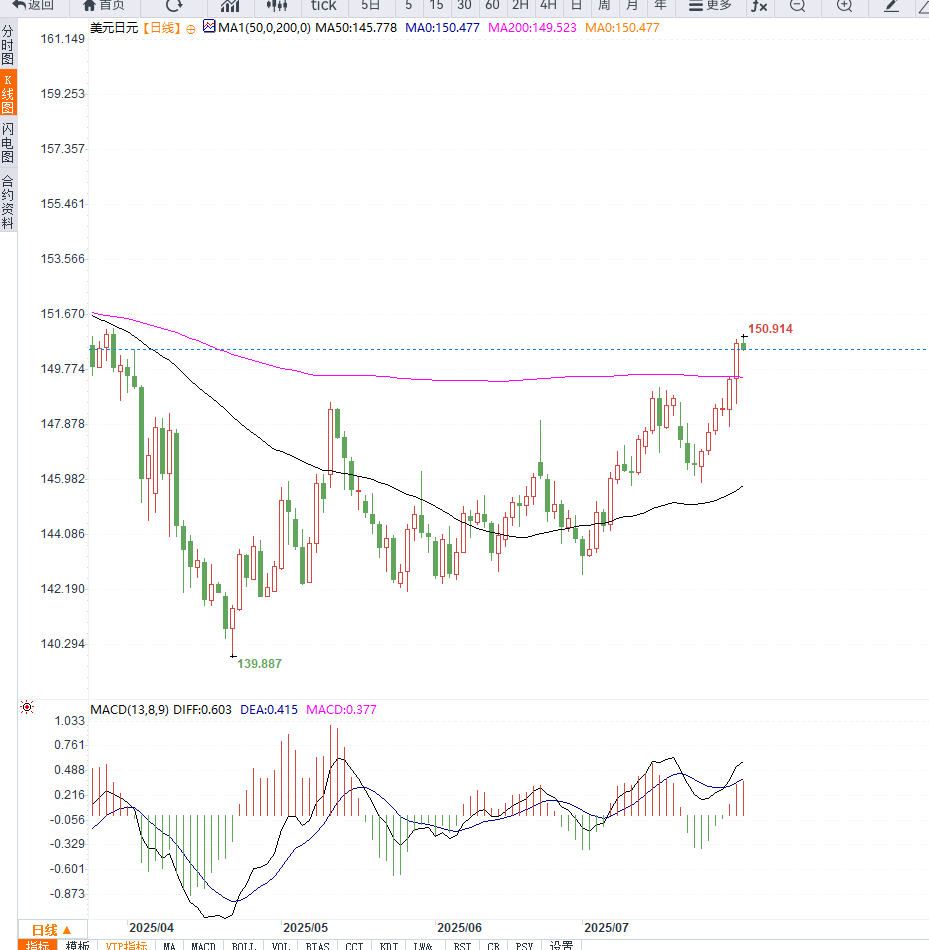The image size is (929, 950).
Task: Choose the VOL indicator tab
Action: point(281,945)
